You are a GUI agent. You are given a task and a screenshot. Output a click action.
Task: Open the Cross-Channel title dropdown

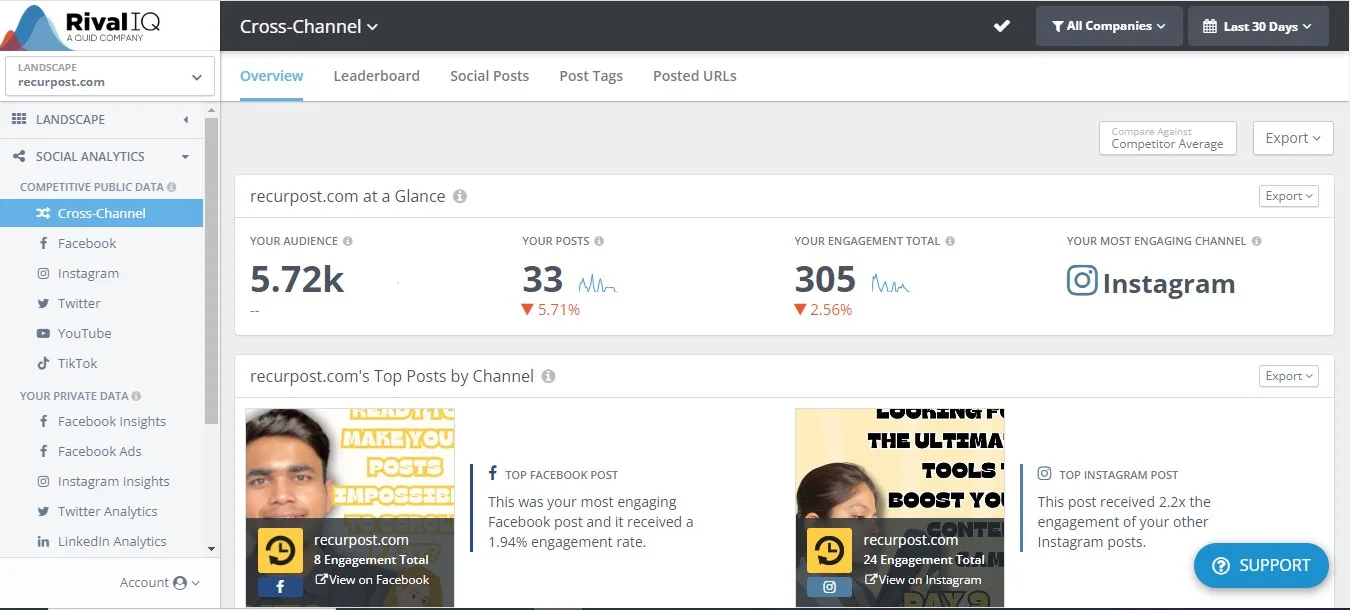[x=309, y=27]
